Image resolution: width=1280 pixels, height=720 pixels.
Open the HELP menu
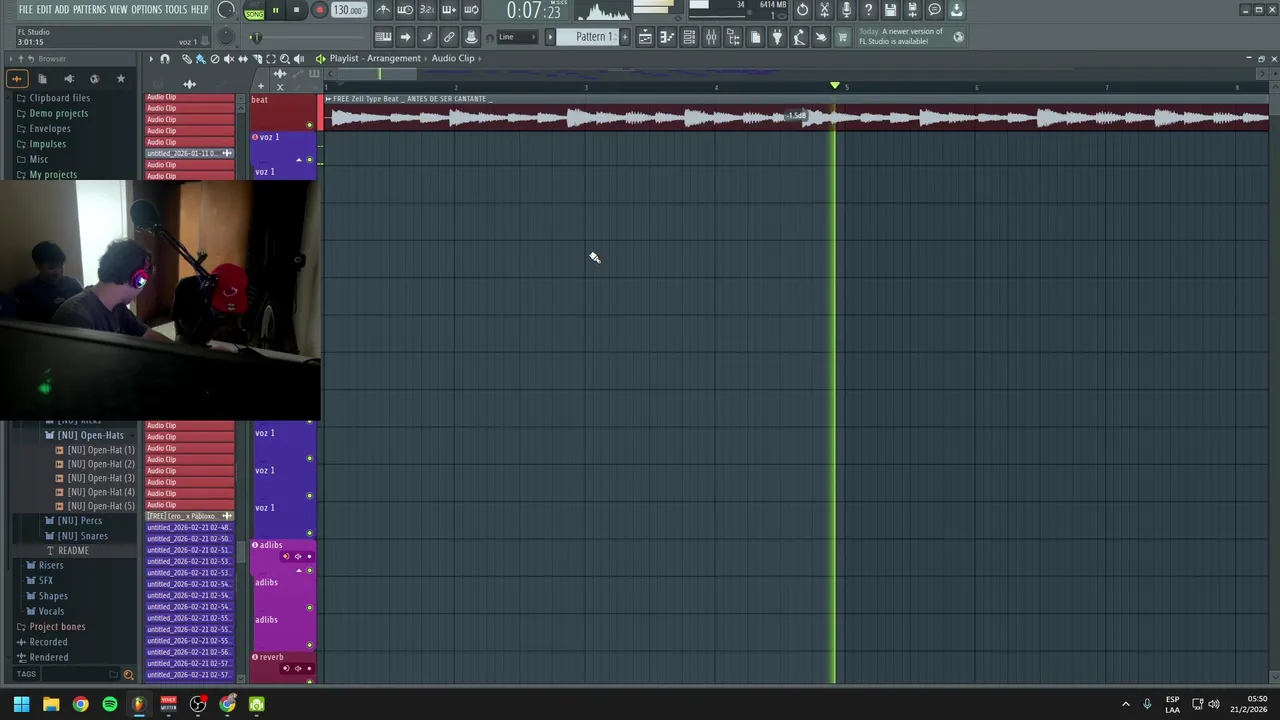[200, 10]
